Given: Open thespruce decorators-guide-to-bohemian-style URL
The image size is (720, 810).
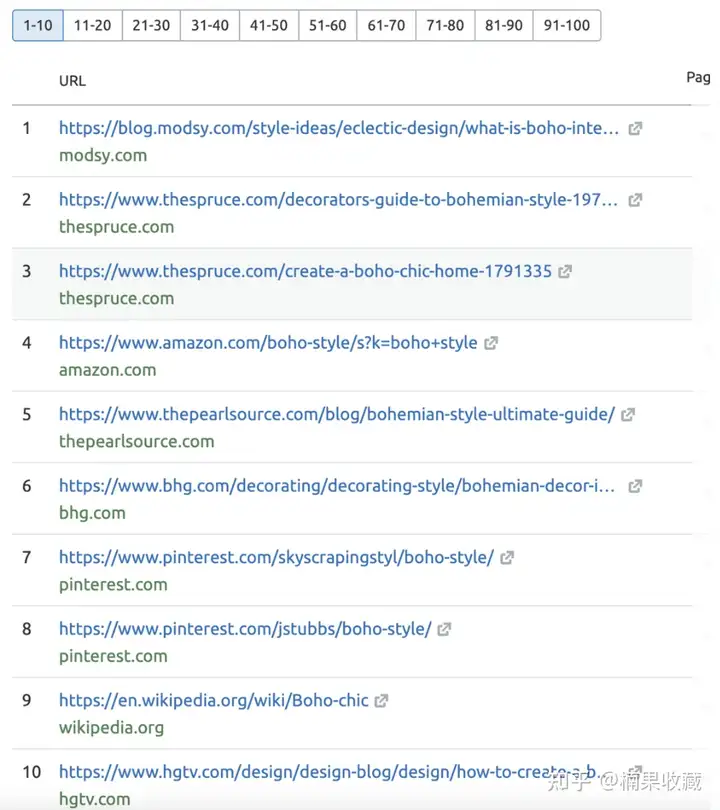Looking at the screenshot, I should click(338, 200).
